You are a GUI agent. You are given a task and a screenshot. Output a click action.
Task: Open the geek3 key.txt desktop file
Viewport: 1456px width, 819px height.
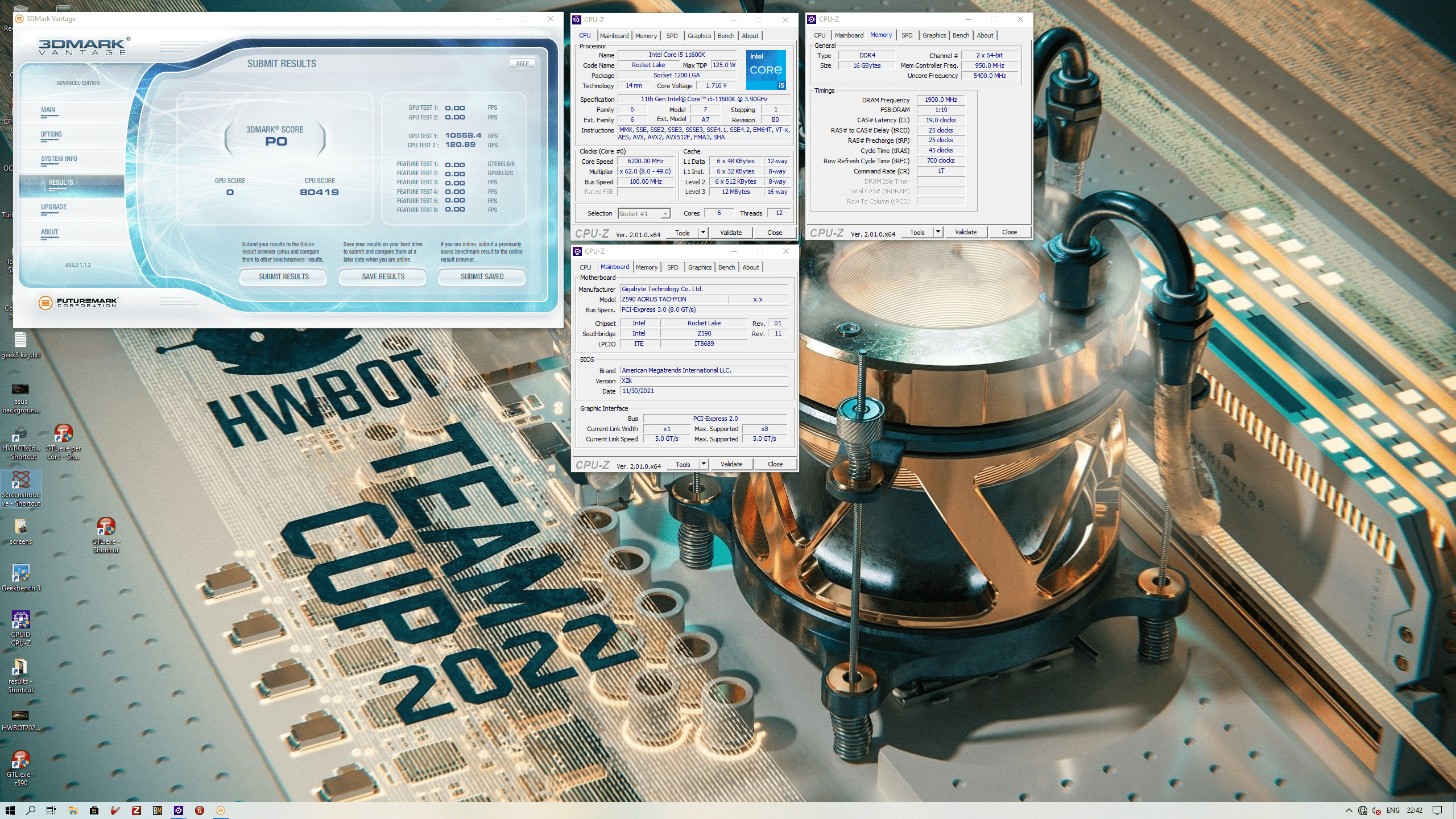click(x=20, y=345)
